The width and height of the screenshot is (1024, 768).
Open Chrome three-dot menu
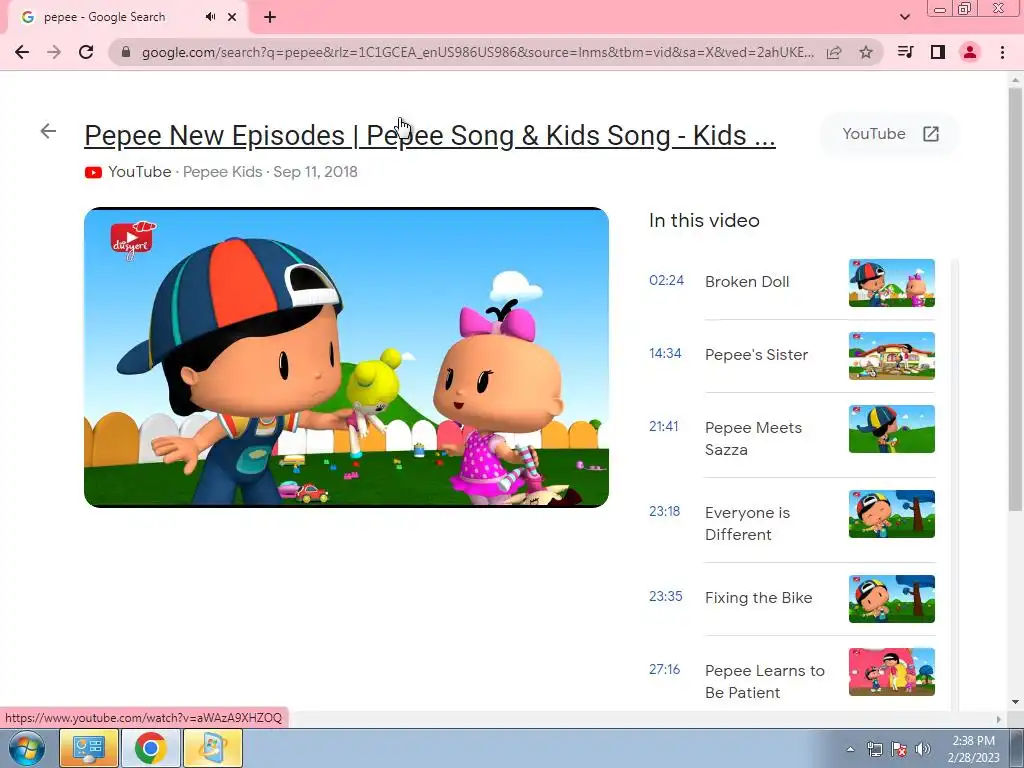point(1002,52)
